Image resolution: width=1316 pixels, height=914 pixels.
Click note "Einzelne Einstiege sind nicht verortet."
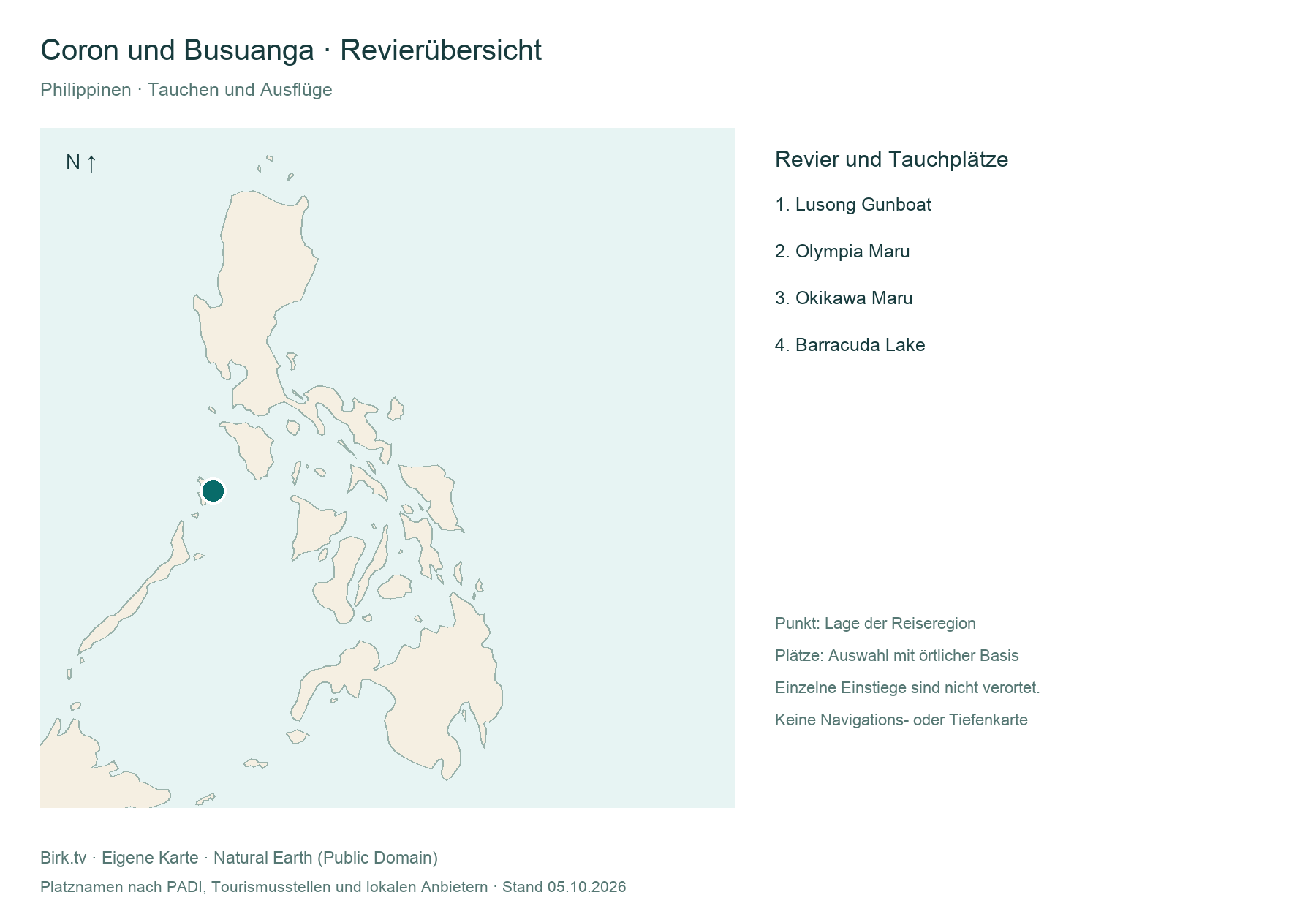[x=907, y=688]
